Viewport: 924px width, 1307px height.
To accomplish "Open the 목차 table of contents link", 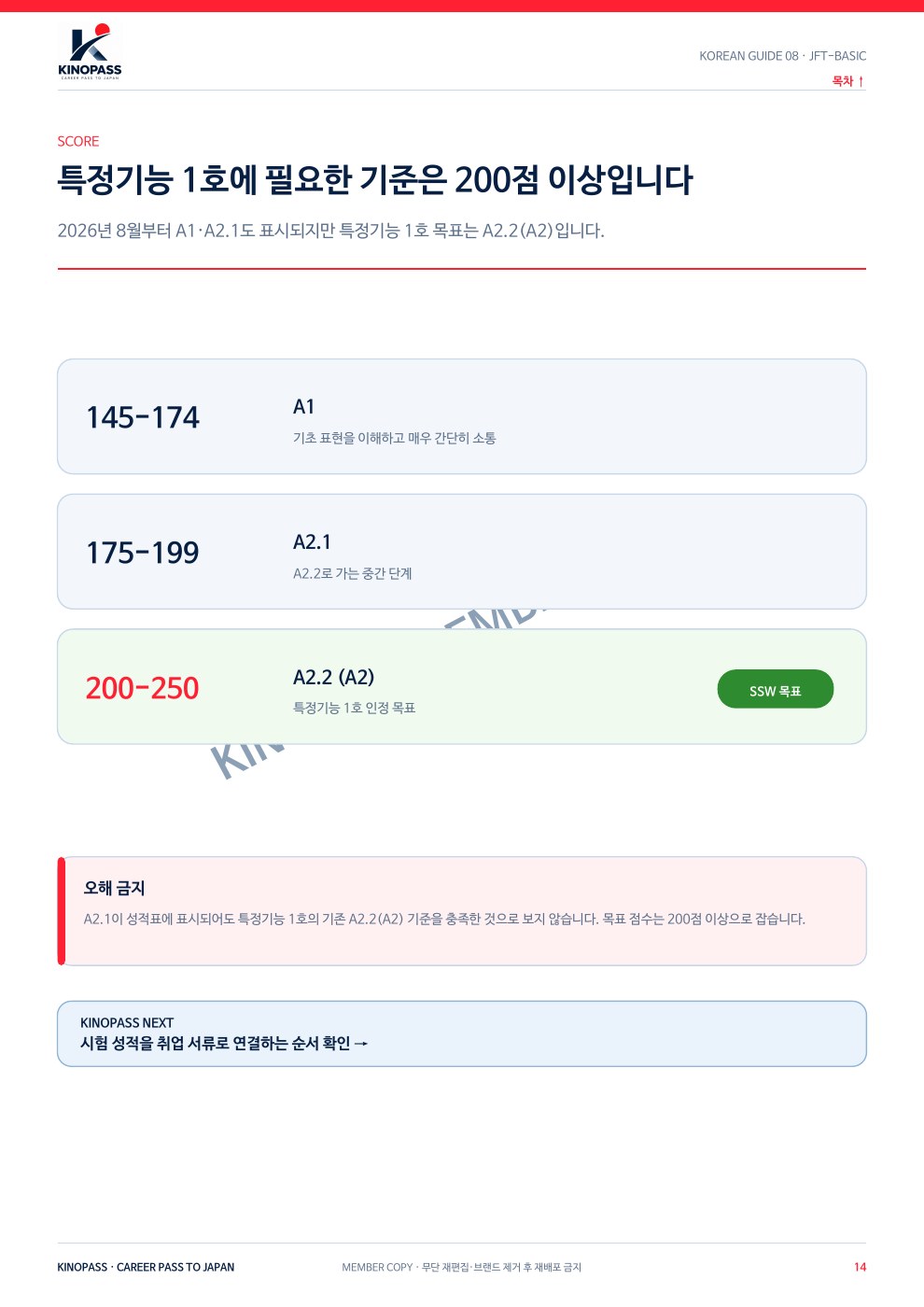I will point(848,81).
